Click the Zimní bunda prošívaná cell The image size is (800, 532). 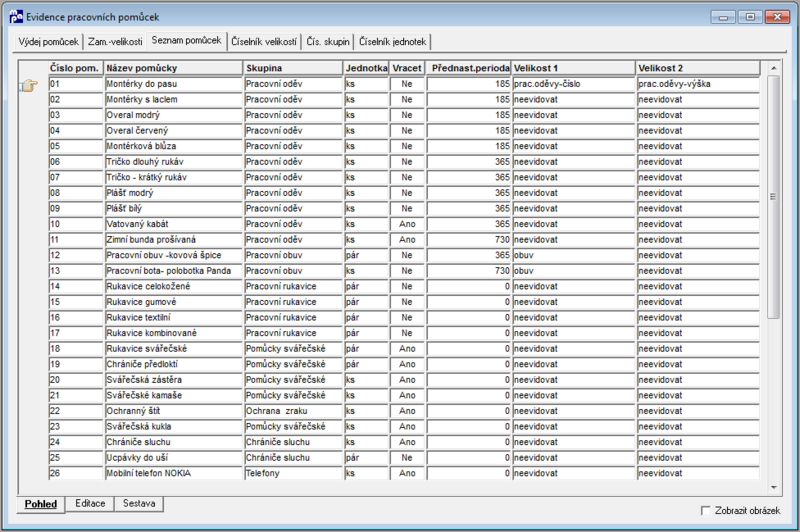(173, 239)
